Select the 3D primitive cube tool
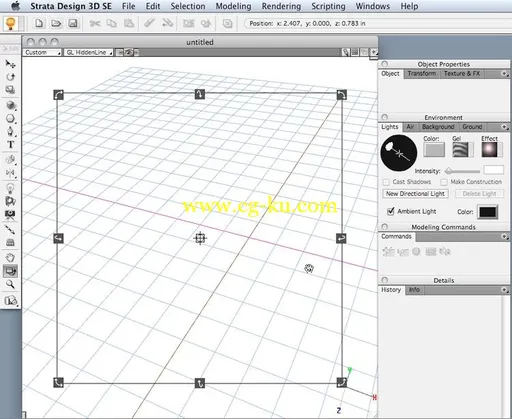Image resolution: width=512 pixels, height=419 pixels. point(10,105)
